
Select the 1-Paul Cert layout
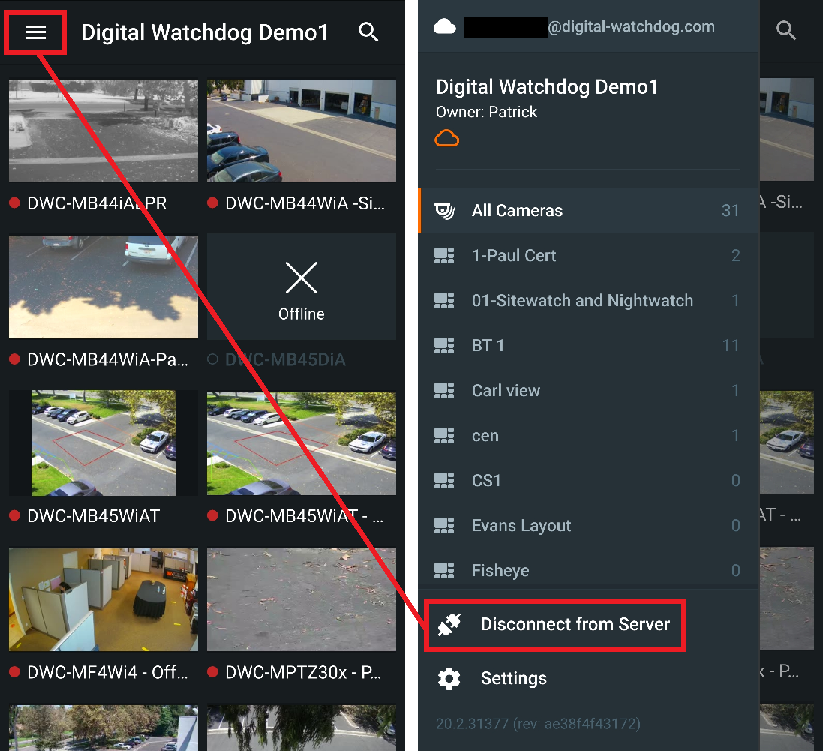(514, 256)
